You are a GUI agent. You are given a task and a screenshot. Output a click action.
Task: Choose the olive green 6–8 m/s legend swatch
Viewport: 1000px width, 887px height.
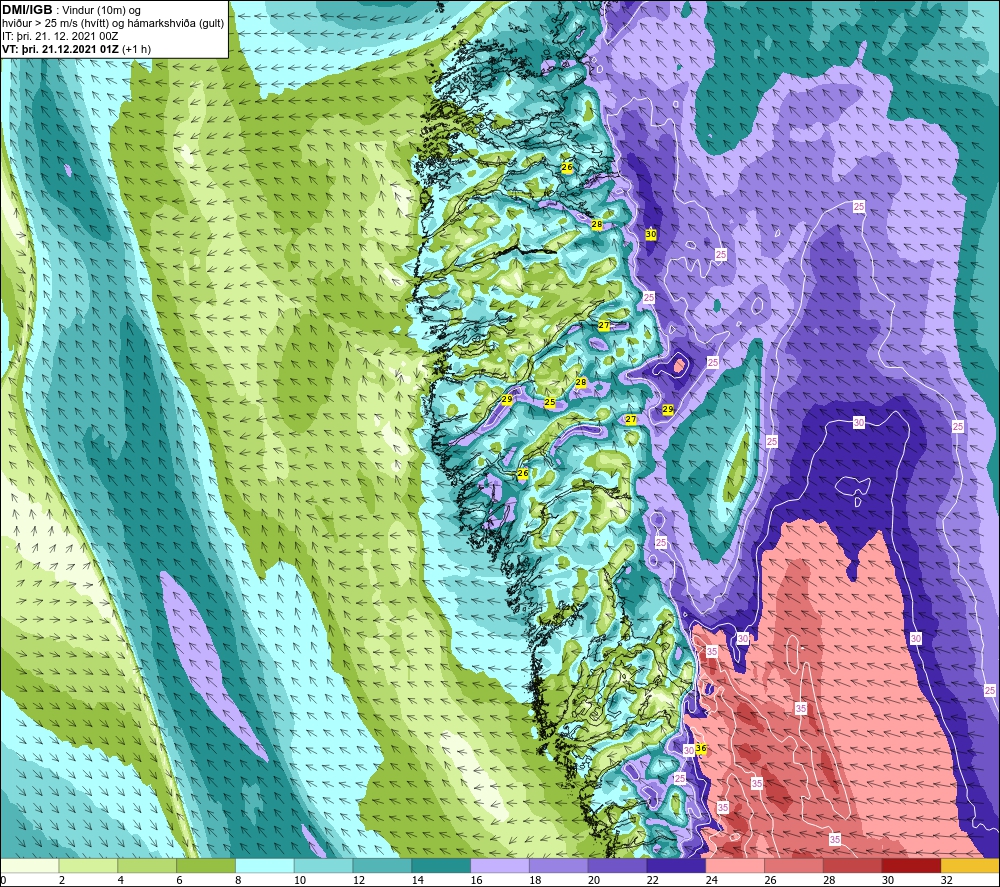[x=206, y=866]
